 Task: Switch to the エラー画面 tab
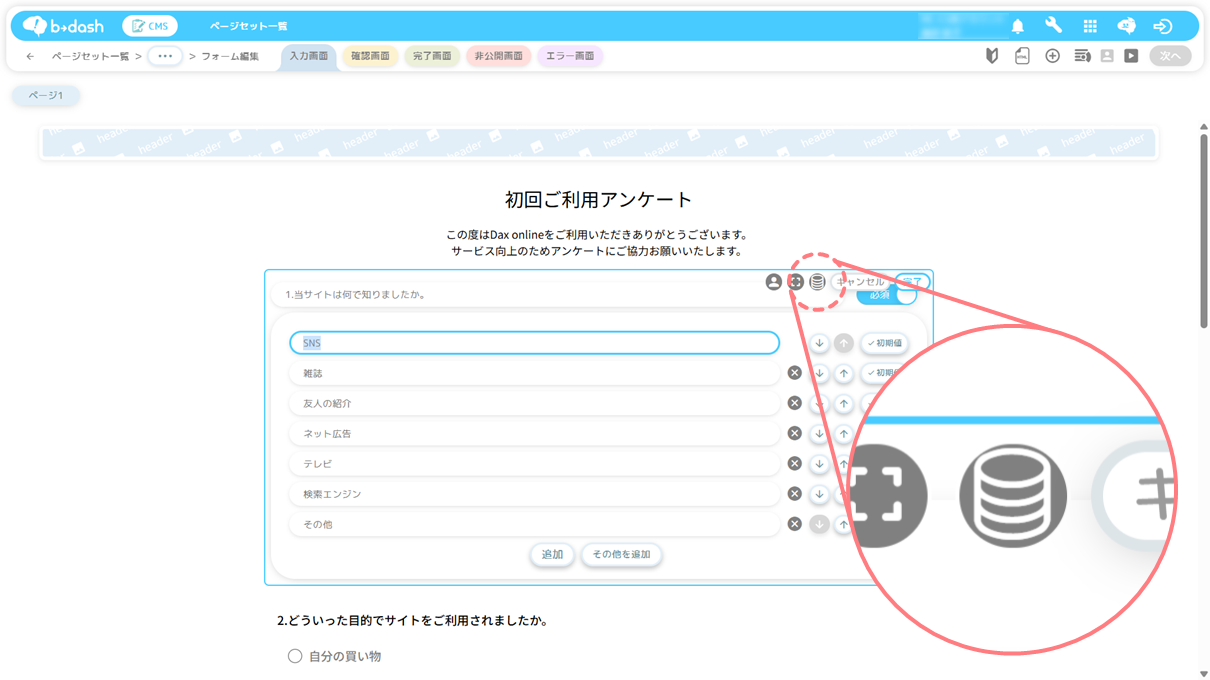(570, 56)
